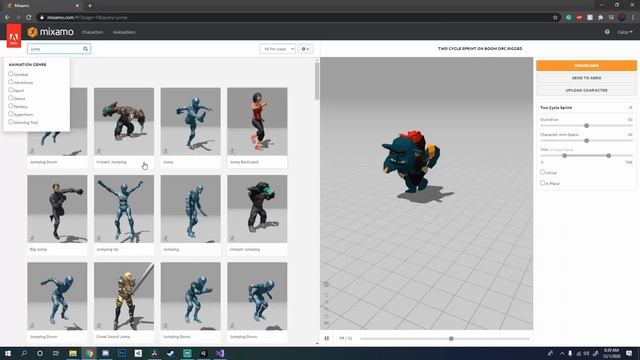Click the animation list vertical scrollbar

(317, 82)
